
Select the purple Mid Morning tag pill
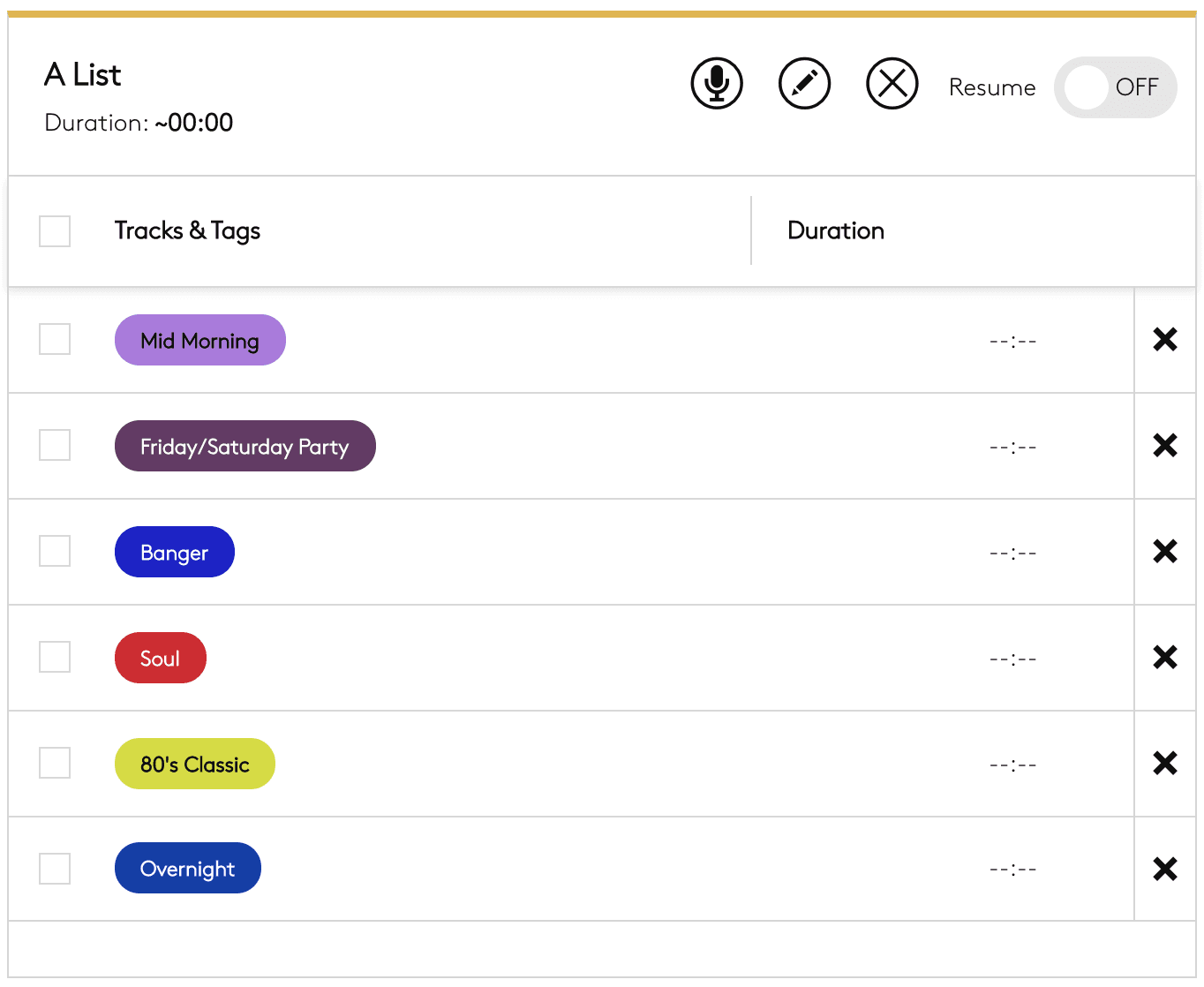pos(199,340)
